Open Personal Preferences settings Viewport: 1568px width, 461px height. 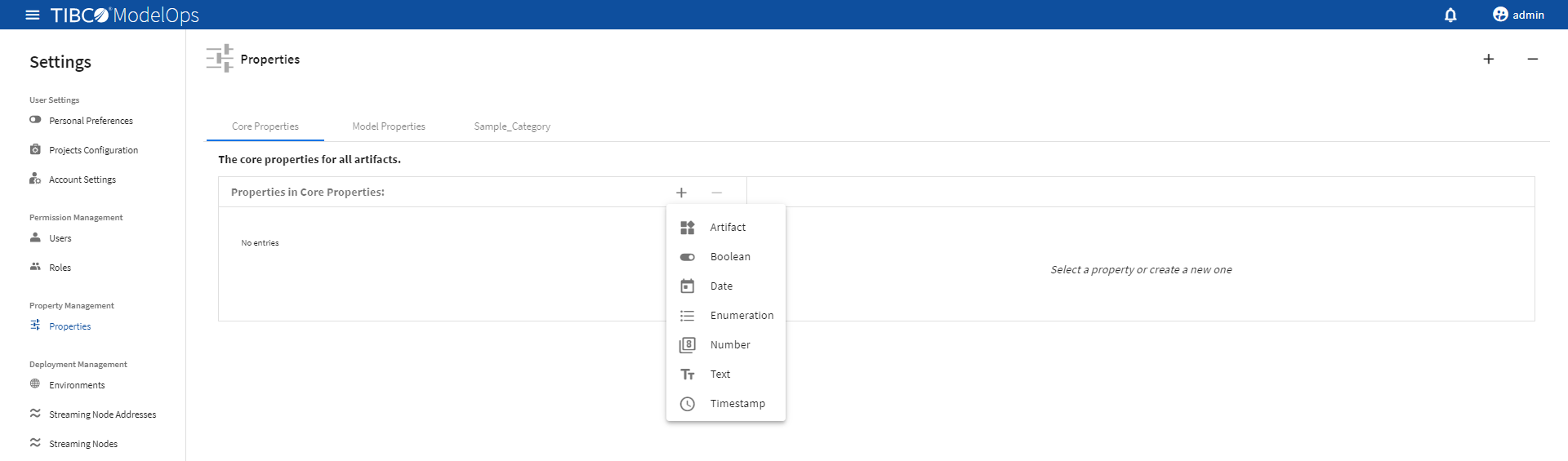click(91, 121)
